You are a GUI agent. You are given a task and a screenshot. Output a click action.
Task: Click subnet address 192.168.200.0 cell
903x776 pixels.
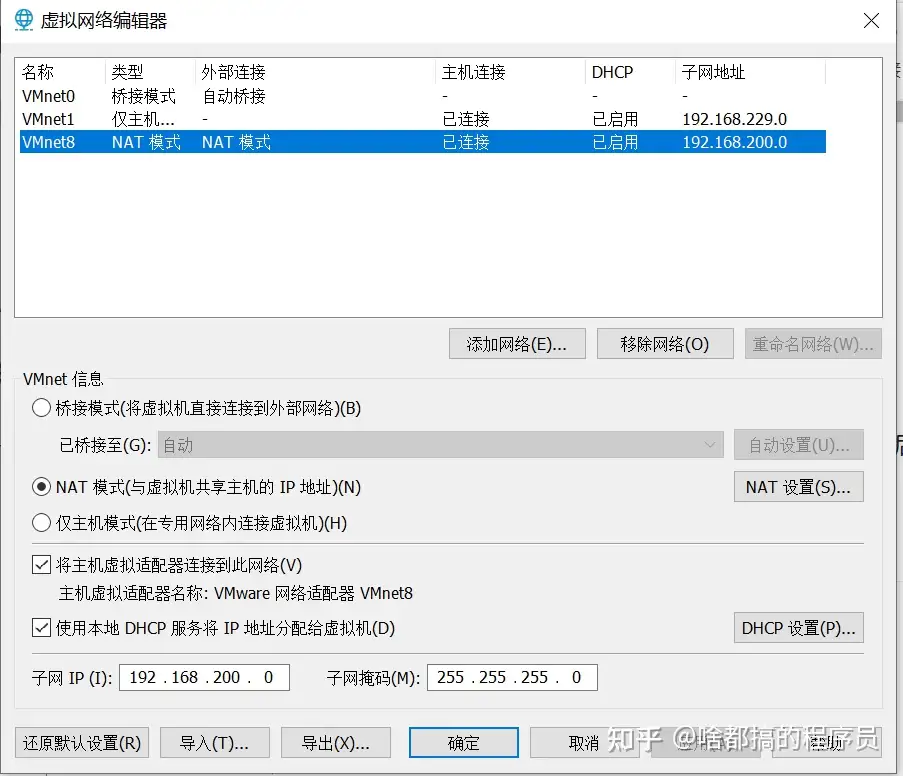(734, 142)
